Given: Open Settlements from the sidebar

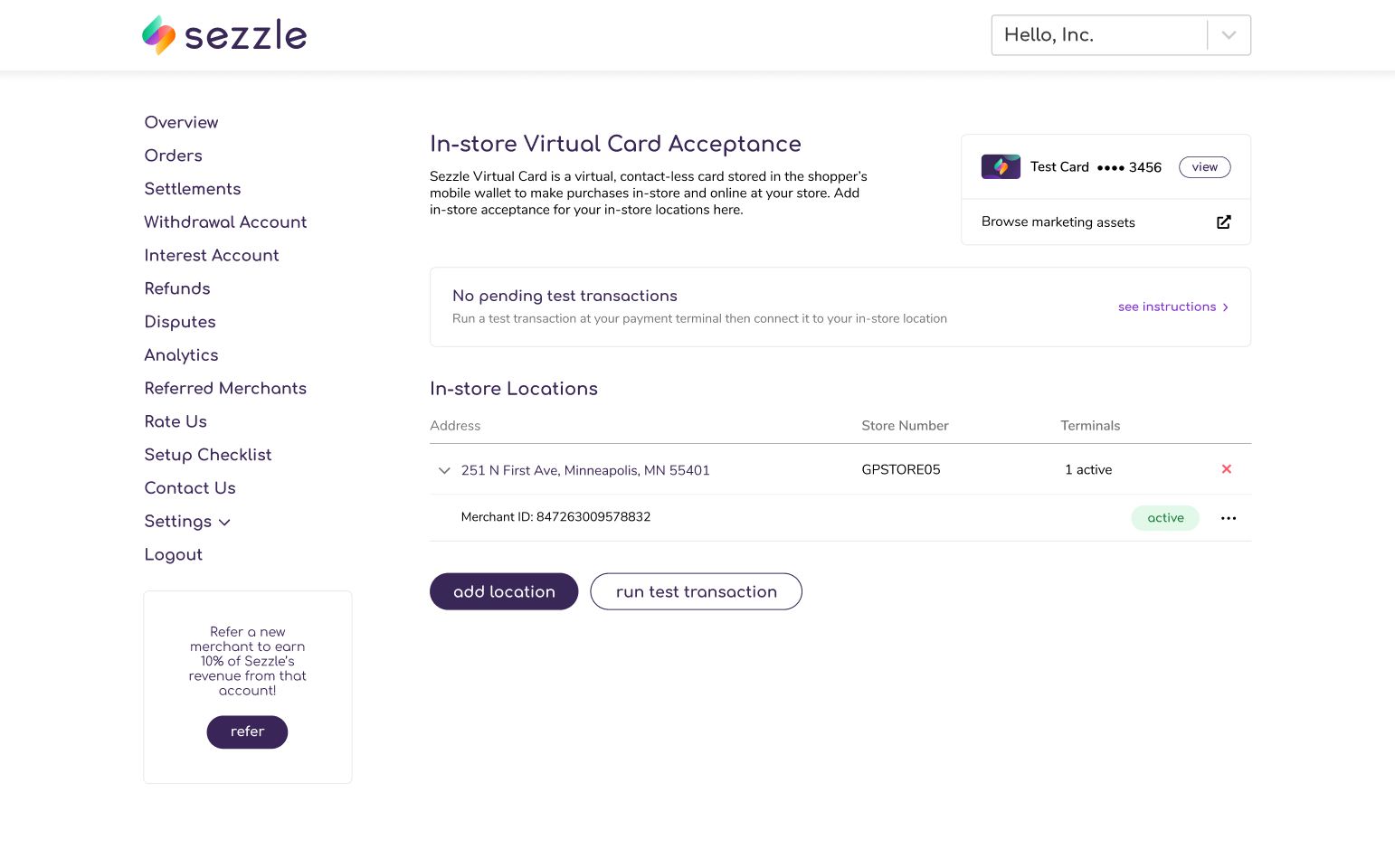Looking at the screenshot, I should 193,189.
